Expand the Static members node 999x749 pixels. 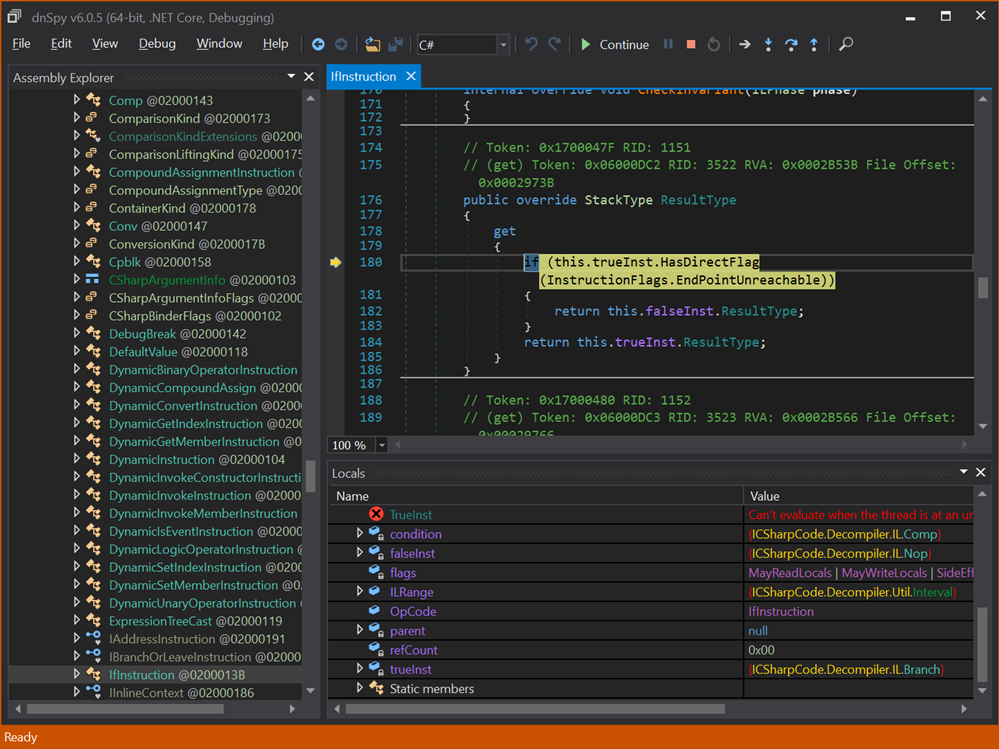(360, 688)
